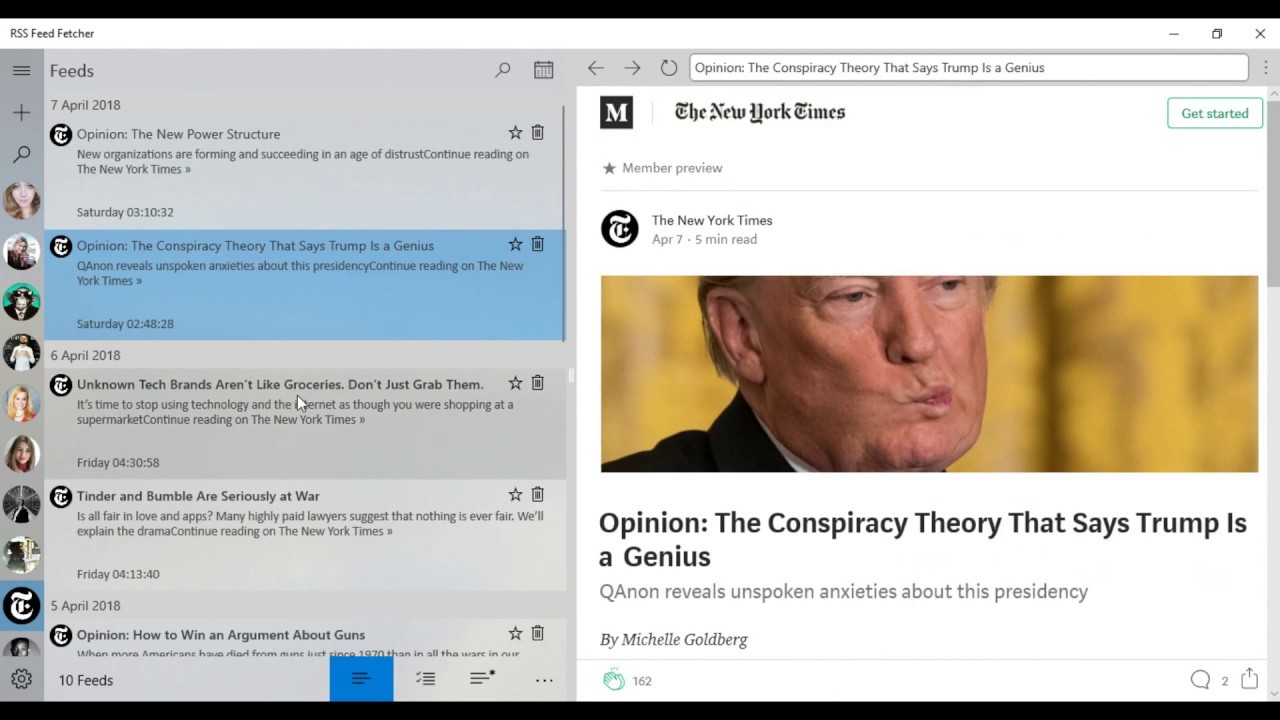
Task: Add a new feed with plus icon
Action: (21, 113)
